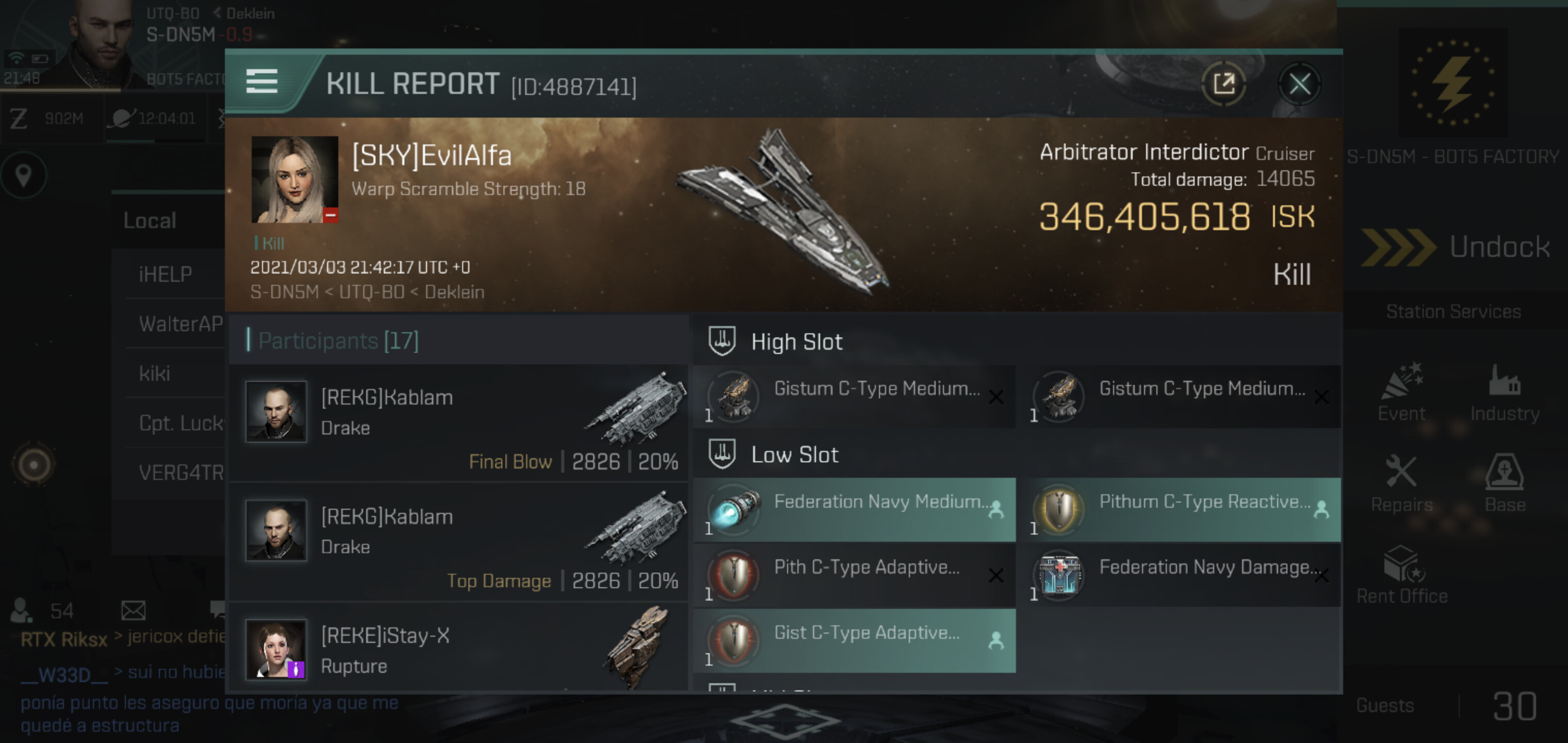Open the Repairs station service
This screenshot has height=743, width=1568.
coord(1401,483)
